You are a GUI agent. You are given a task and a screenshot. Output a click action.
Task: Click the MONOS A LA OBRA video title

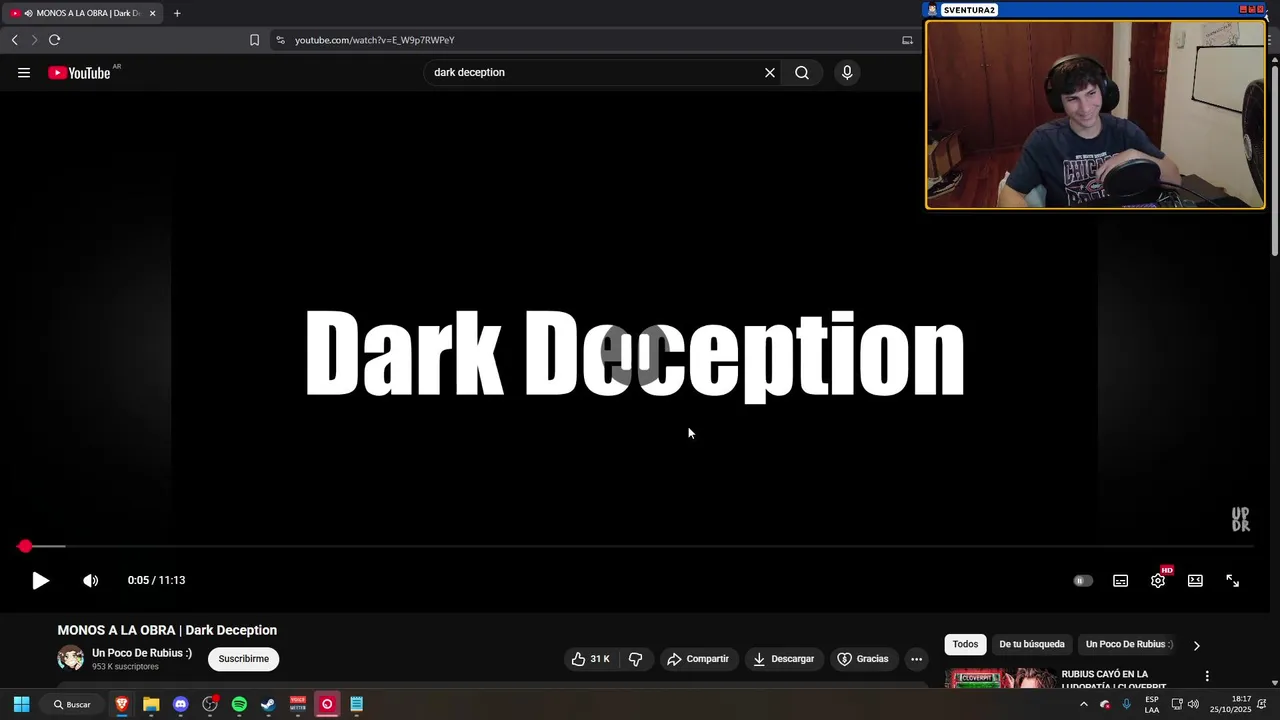[x=167, y=630]
